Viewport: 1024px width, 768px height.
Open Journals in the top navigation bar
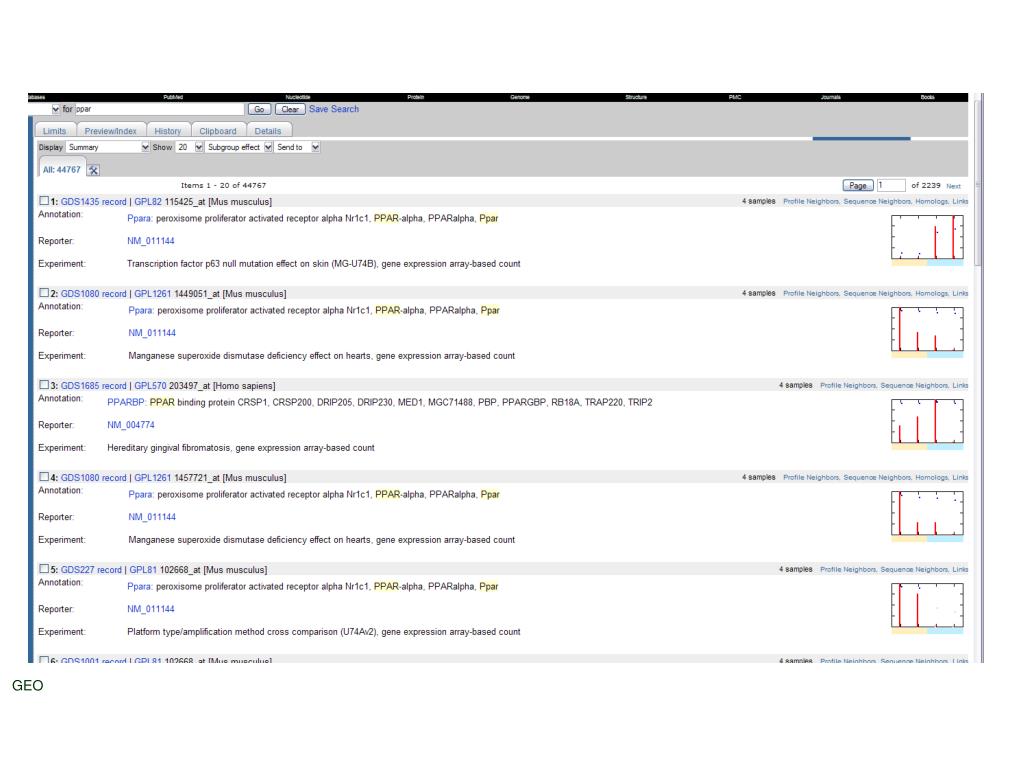tap(831, 97)
